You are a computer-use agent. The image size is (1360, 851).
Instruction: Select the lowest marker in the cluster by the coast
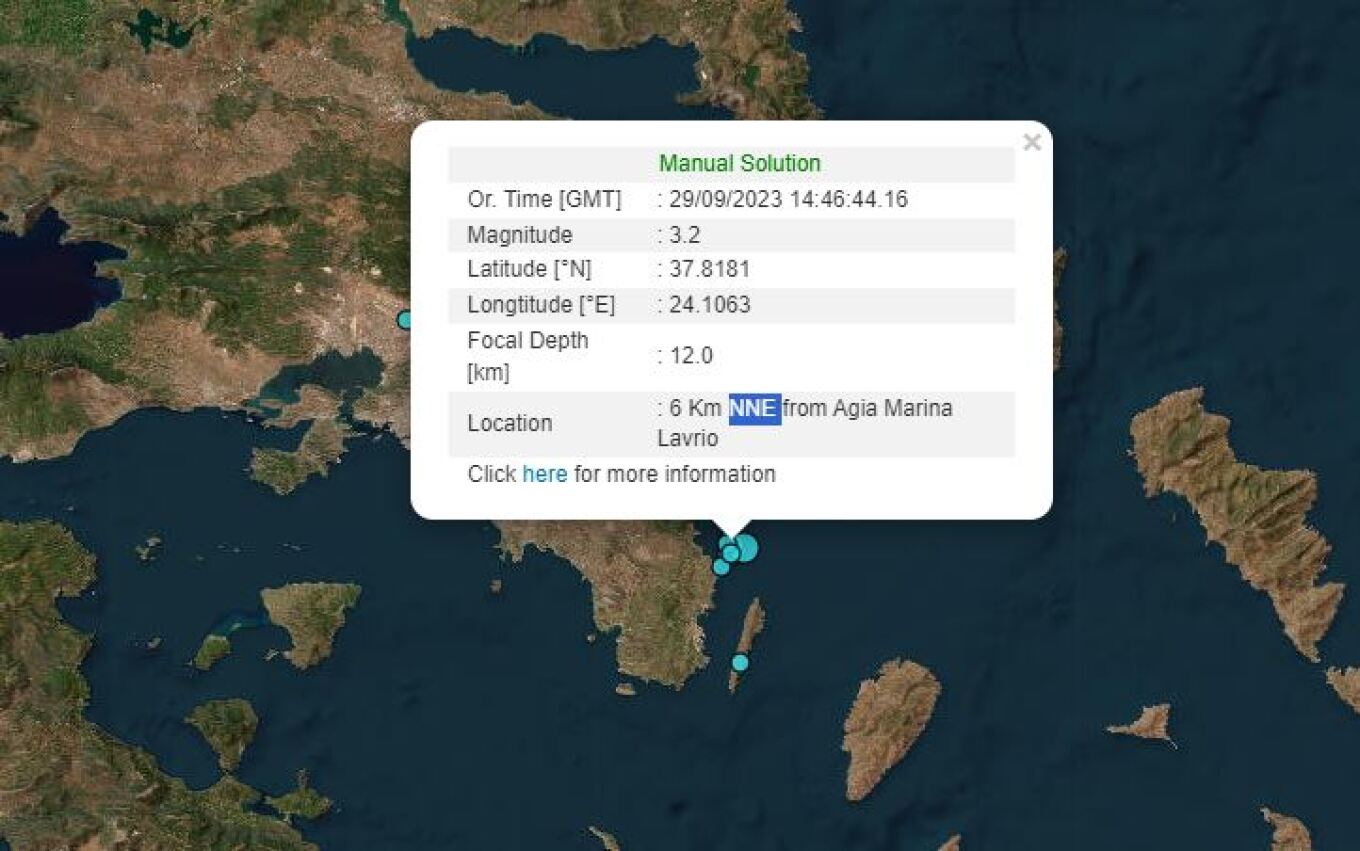(721, 567)
